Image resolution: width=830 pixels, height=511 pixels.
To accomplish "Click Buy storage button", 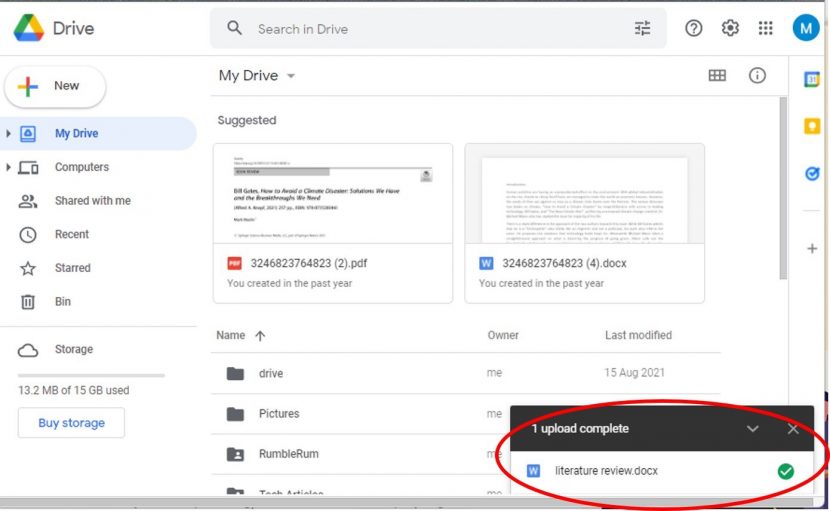I will pyautogui.click(x=71, y=423).
